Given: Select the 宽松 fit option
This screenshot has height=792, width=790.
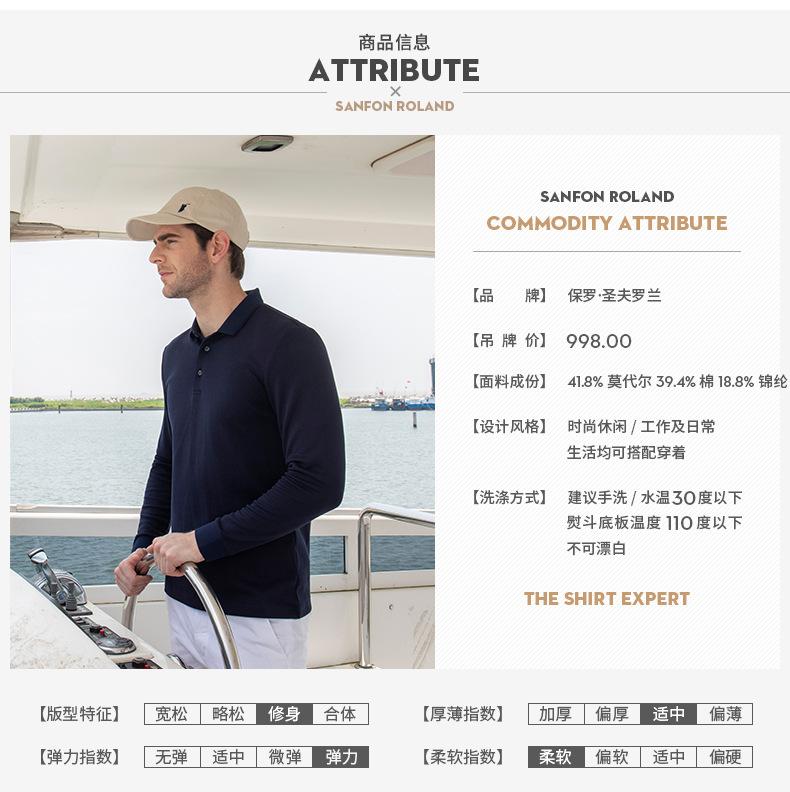Looking at the screenshot, I should pos(172,714).
